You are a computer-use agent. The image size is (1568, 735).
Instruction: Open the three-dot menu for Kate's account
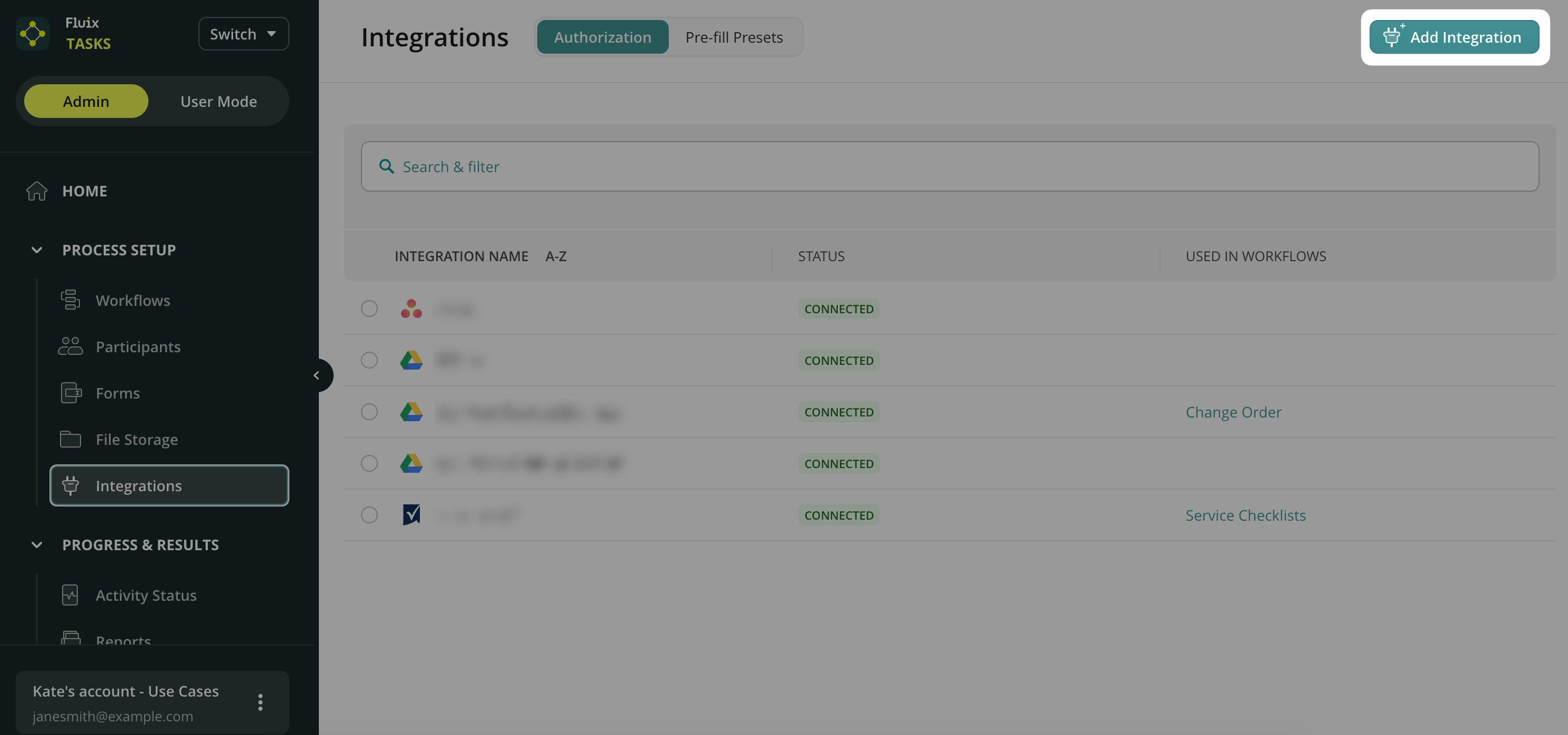point(260,702)
